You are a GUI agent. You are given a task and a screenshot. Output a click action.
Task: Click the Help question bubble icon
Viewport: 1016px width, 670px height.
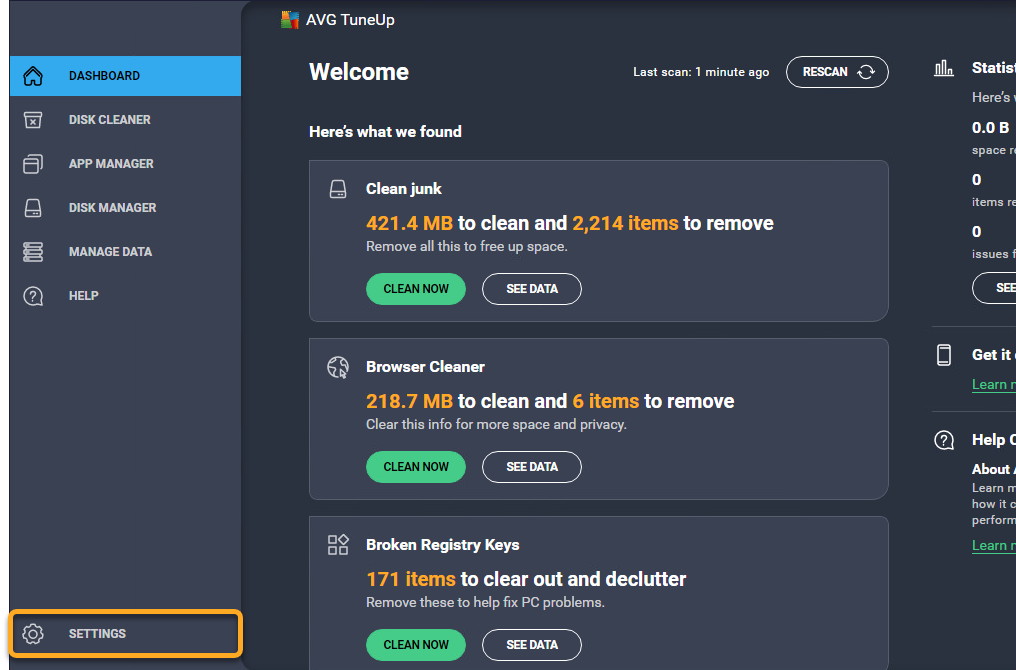point(33,296)
